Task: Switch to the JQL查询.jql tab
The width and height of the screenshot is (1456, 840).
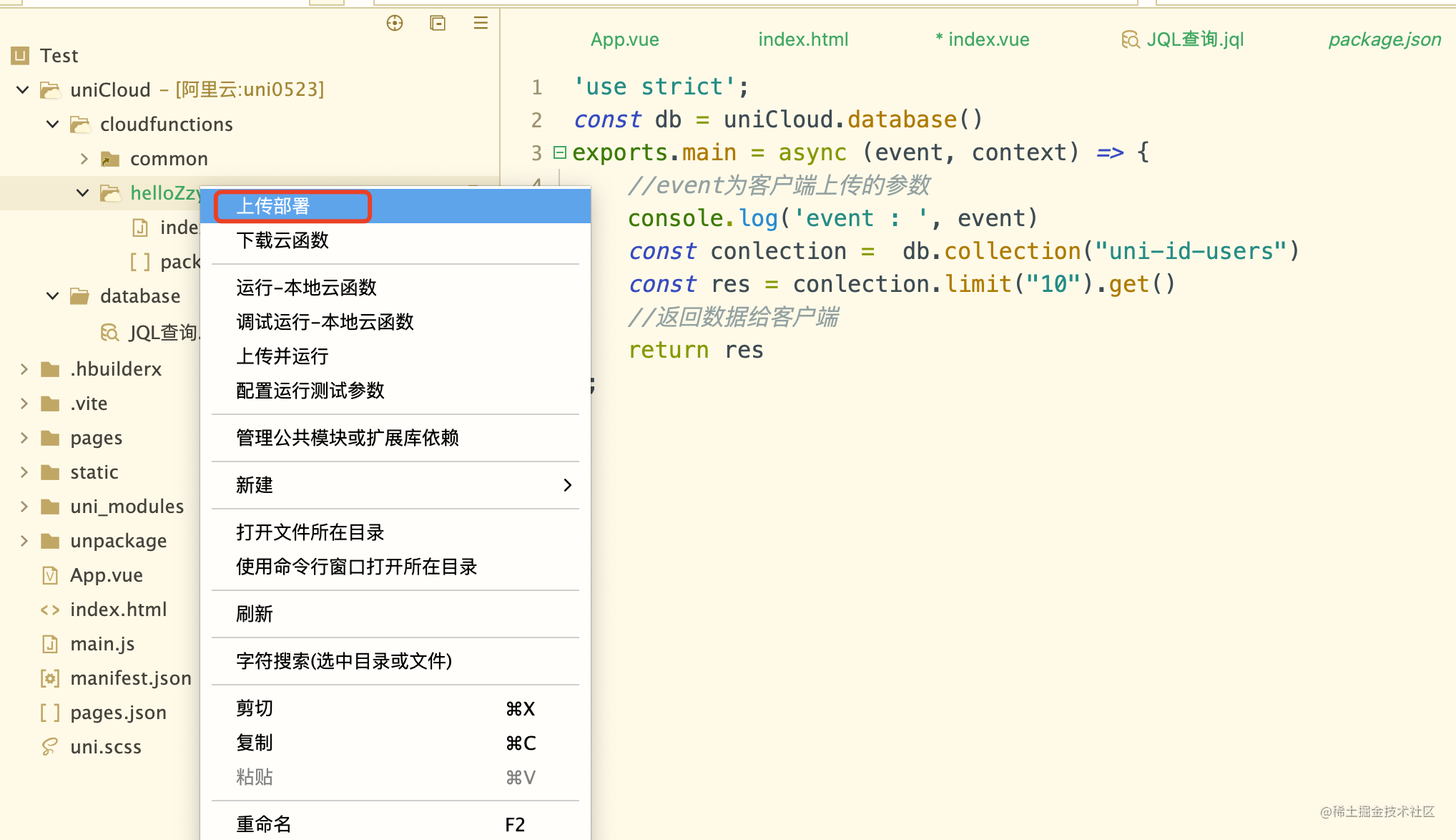Action: 1183,39
